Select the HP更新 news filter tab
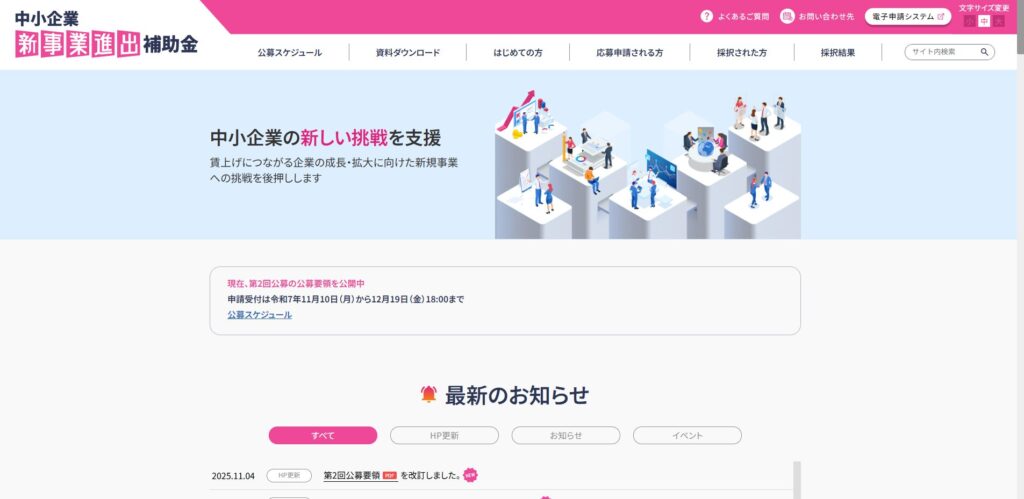This screenshot has height=499, width=1024. [444, 436]
